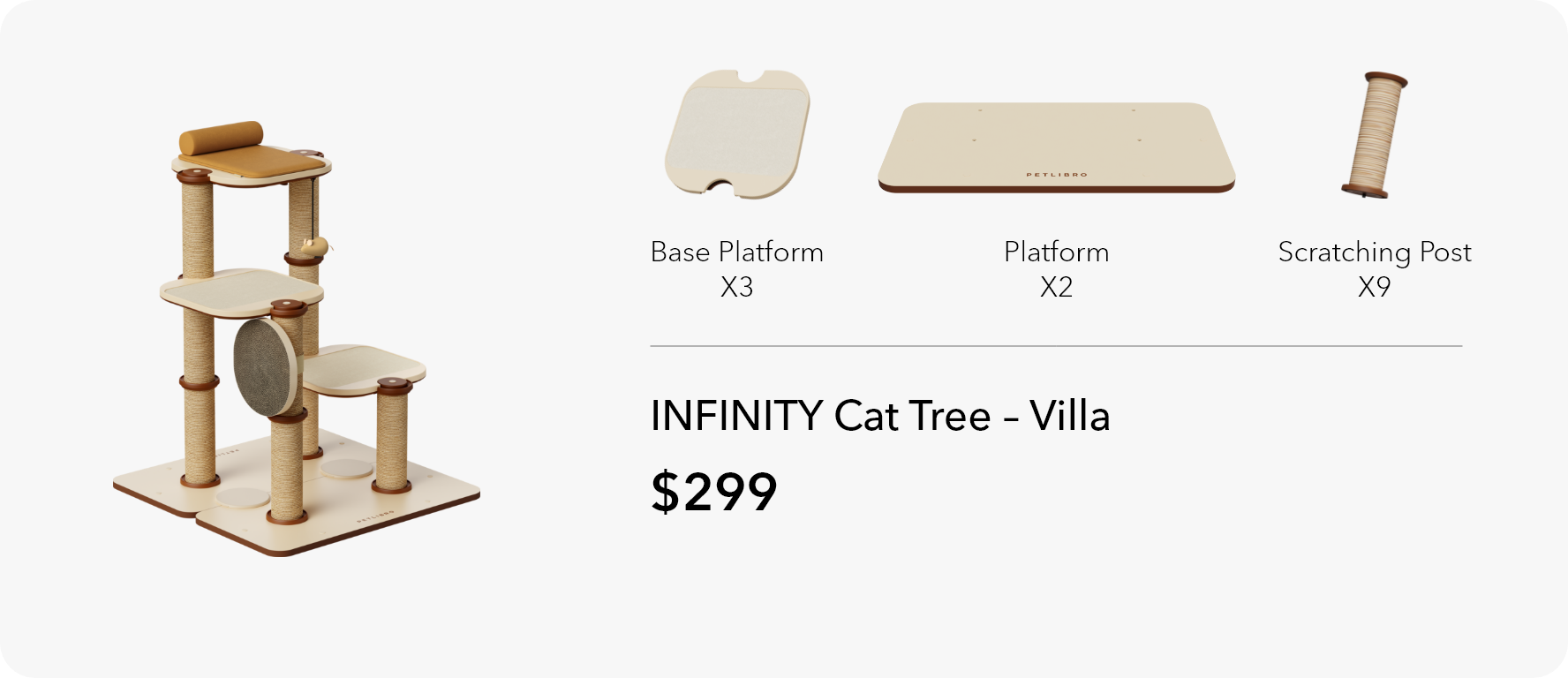Screen dimensions: 1568x678
Task: Click the lowest side step platform
Action: coord(364,370)
